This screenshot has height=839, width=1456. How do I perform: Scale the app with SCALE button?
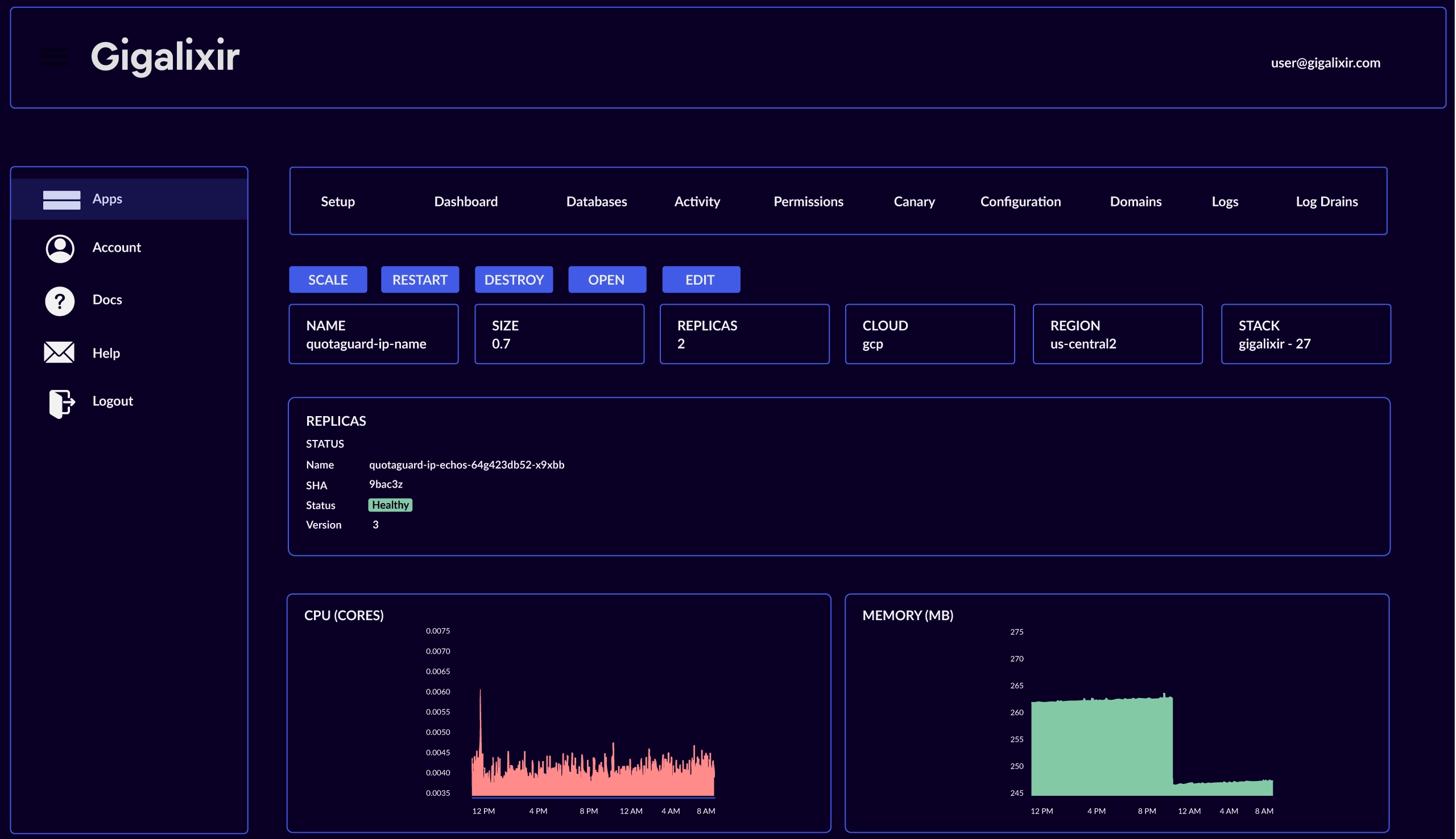coord(328,280)
